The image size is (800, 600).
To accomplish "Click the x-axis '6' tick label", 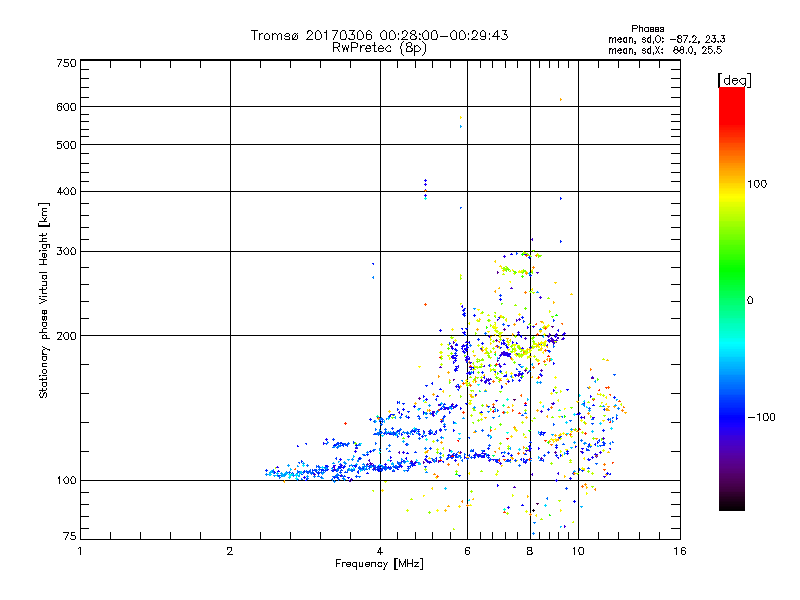I will tap(467, 551).
